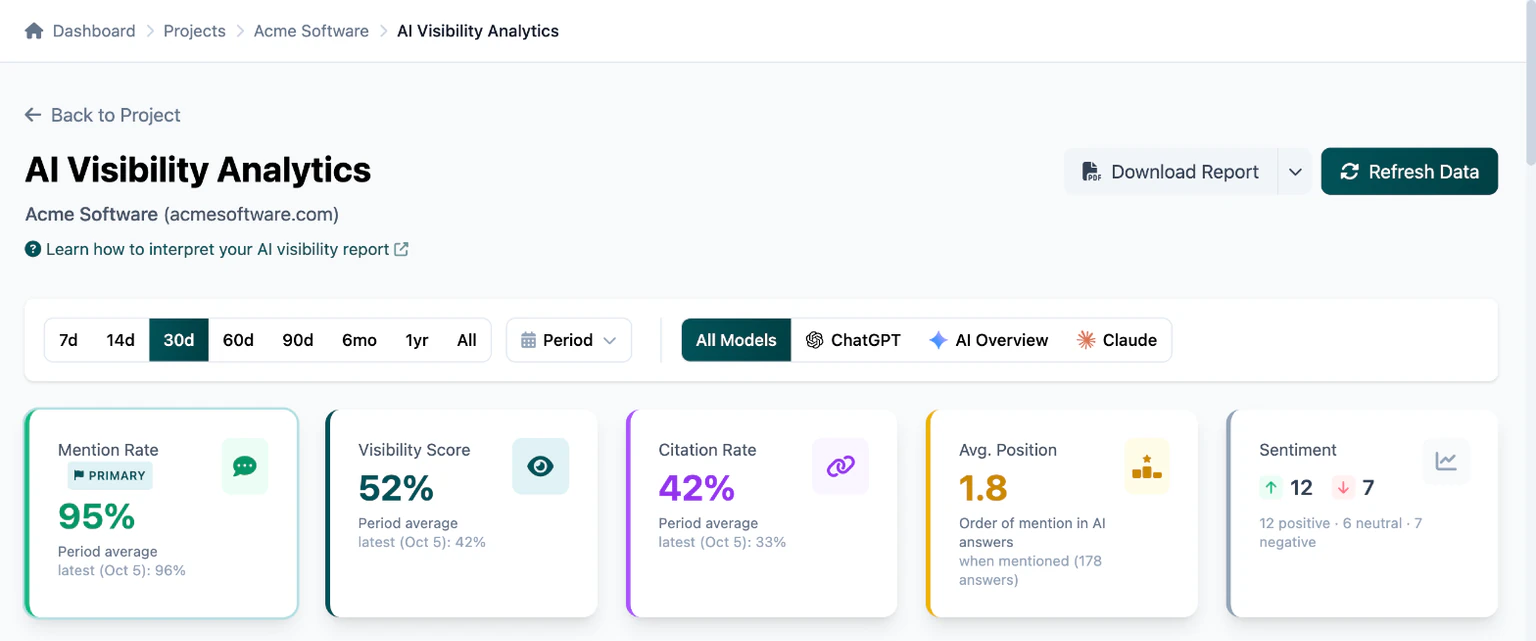Click the back arrow icon
Image resolution: width=1536 pixels, height=641 pixels.
pos(34,115)
